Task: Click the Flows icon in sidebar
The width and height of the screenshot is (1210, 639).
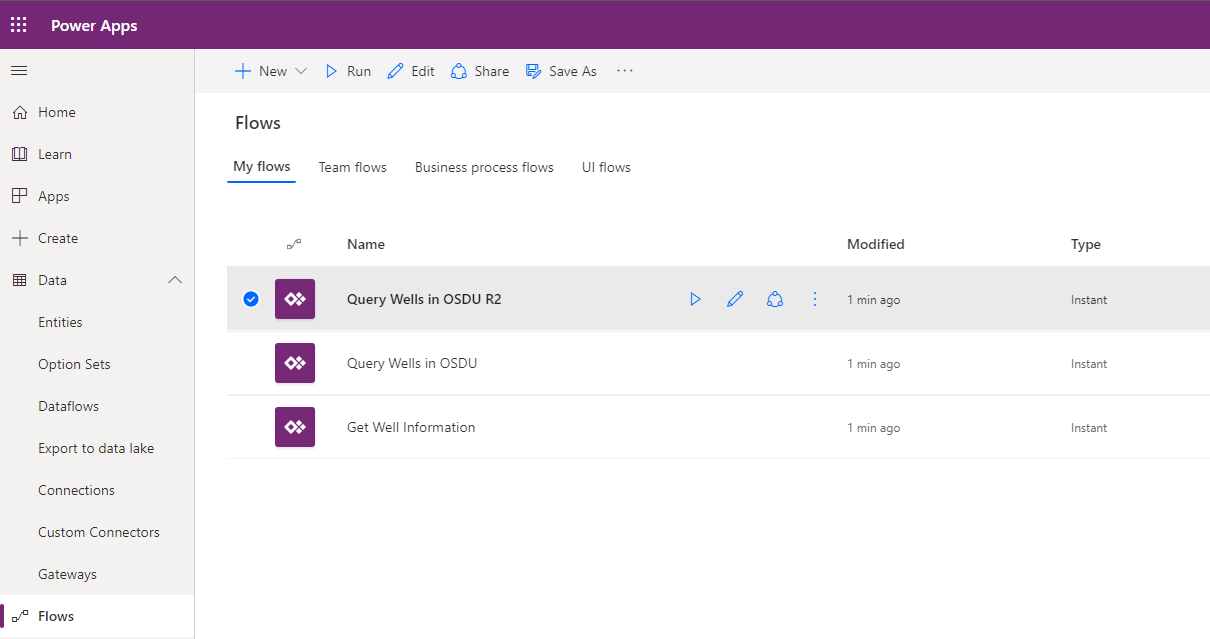Action: pyautogui.click(x=19, y=616)
